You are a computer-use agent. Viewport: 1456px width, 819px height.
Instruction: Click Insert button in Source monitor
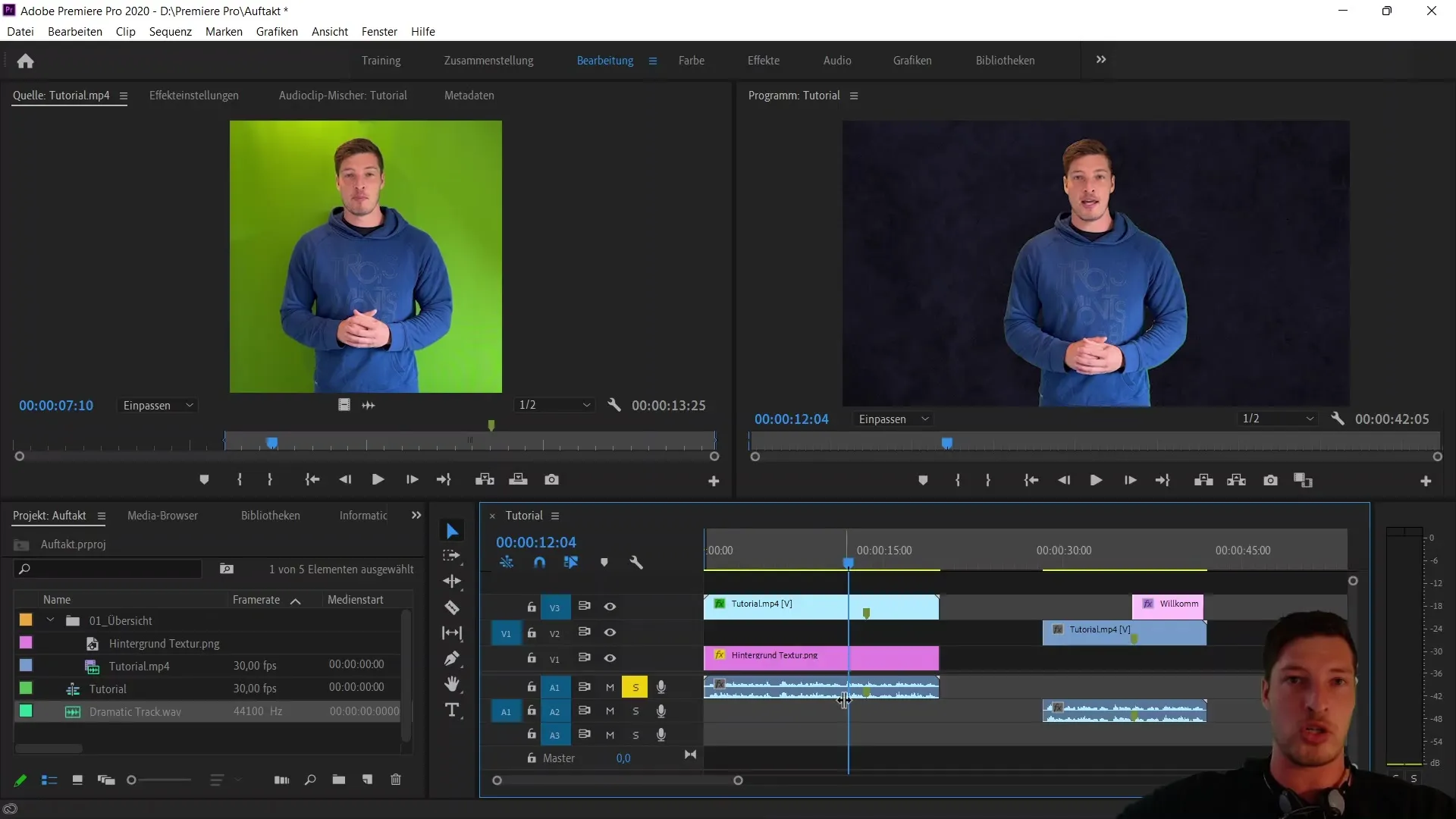(485, 480)
